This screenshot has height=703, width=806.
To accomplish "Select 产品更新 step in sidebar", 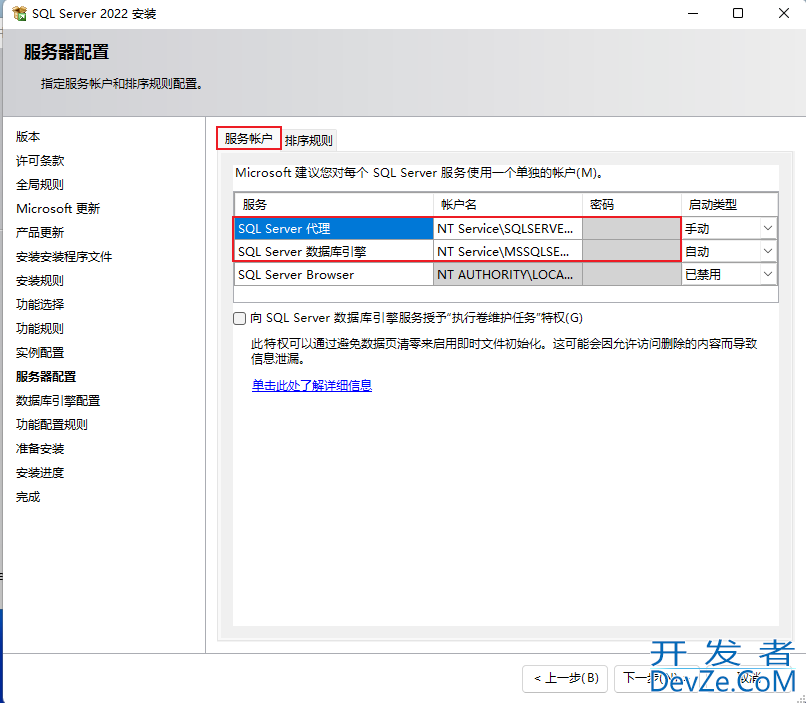I will point(40,233).
